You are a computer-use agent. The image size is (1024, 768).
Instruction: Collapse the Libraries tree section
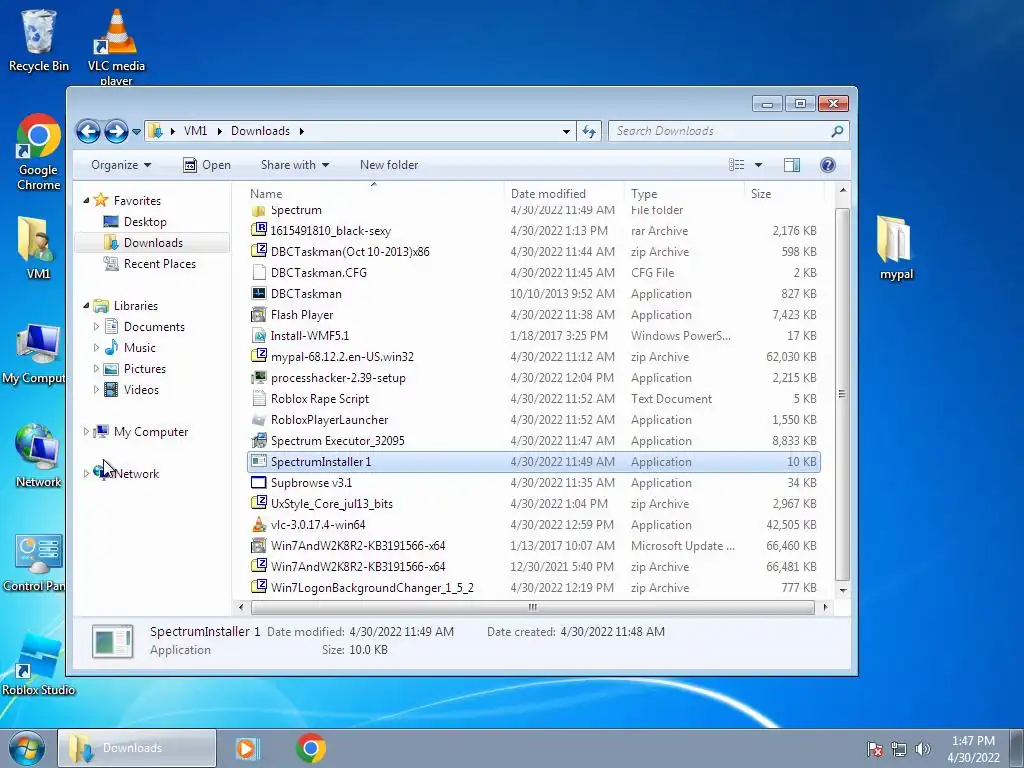point(86,306)
